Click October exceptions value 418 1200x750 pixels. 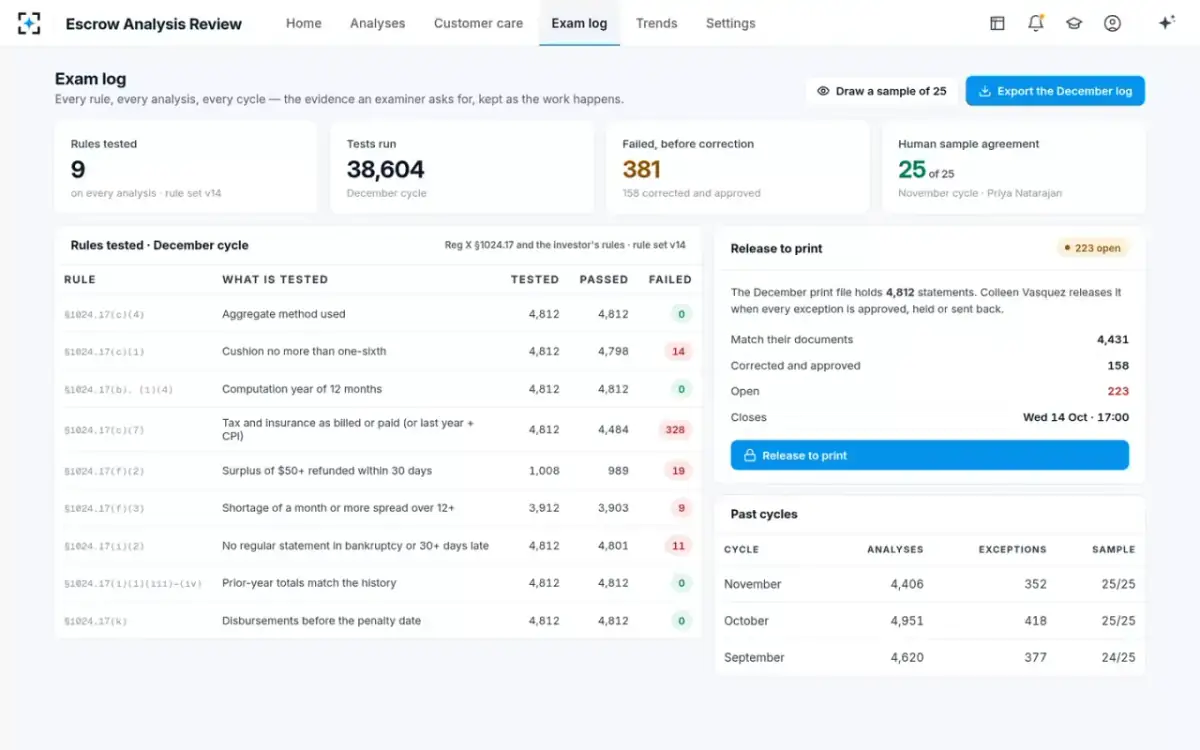pos(1035,621)
